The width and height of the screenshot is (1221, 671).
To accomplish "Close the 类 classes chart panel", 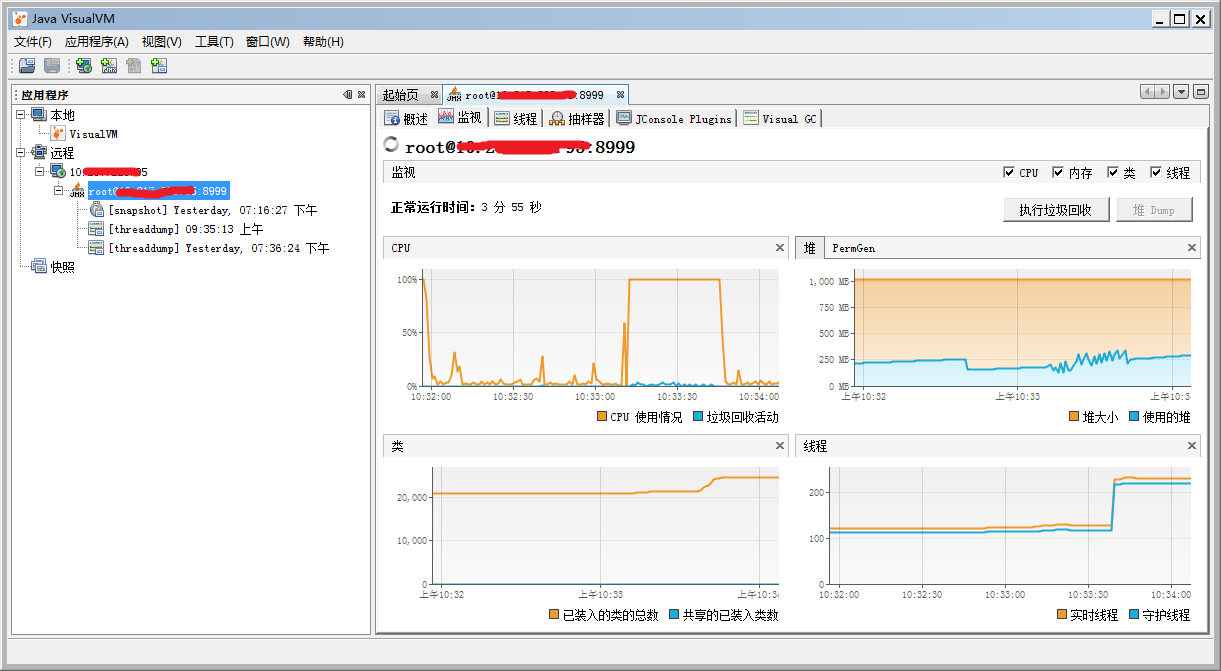I will 780,446.
